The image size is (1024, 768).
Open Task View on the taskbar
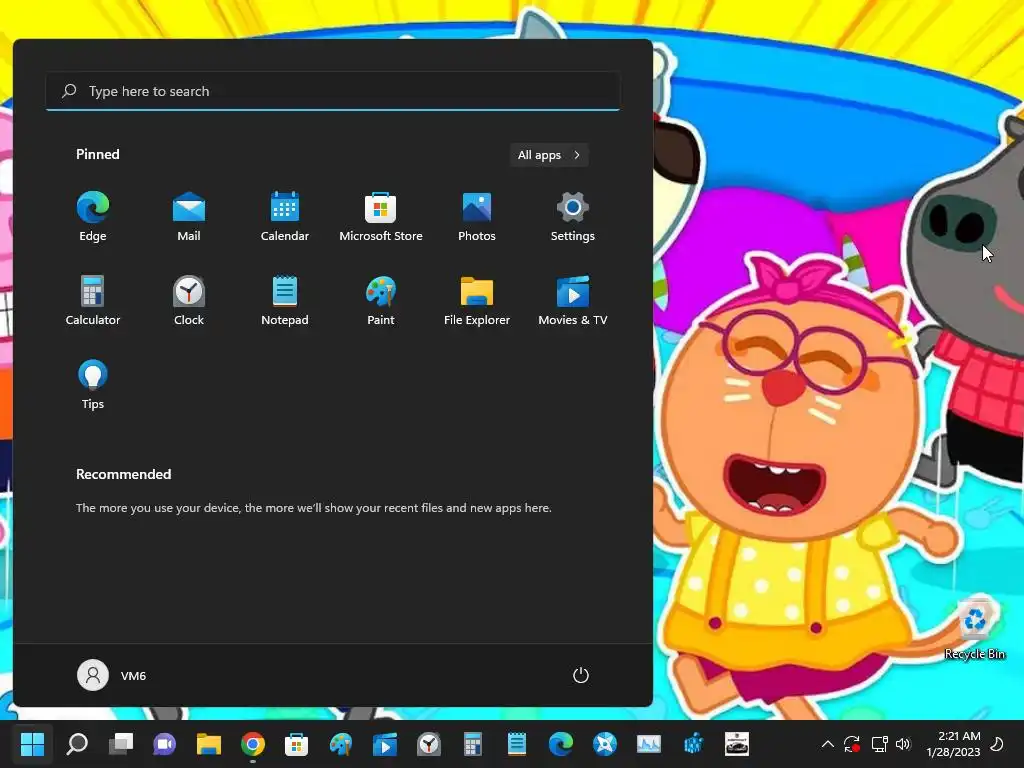[x=121, y=744]
